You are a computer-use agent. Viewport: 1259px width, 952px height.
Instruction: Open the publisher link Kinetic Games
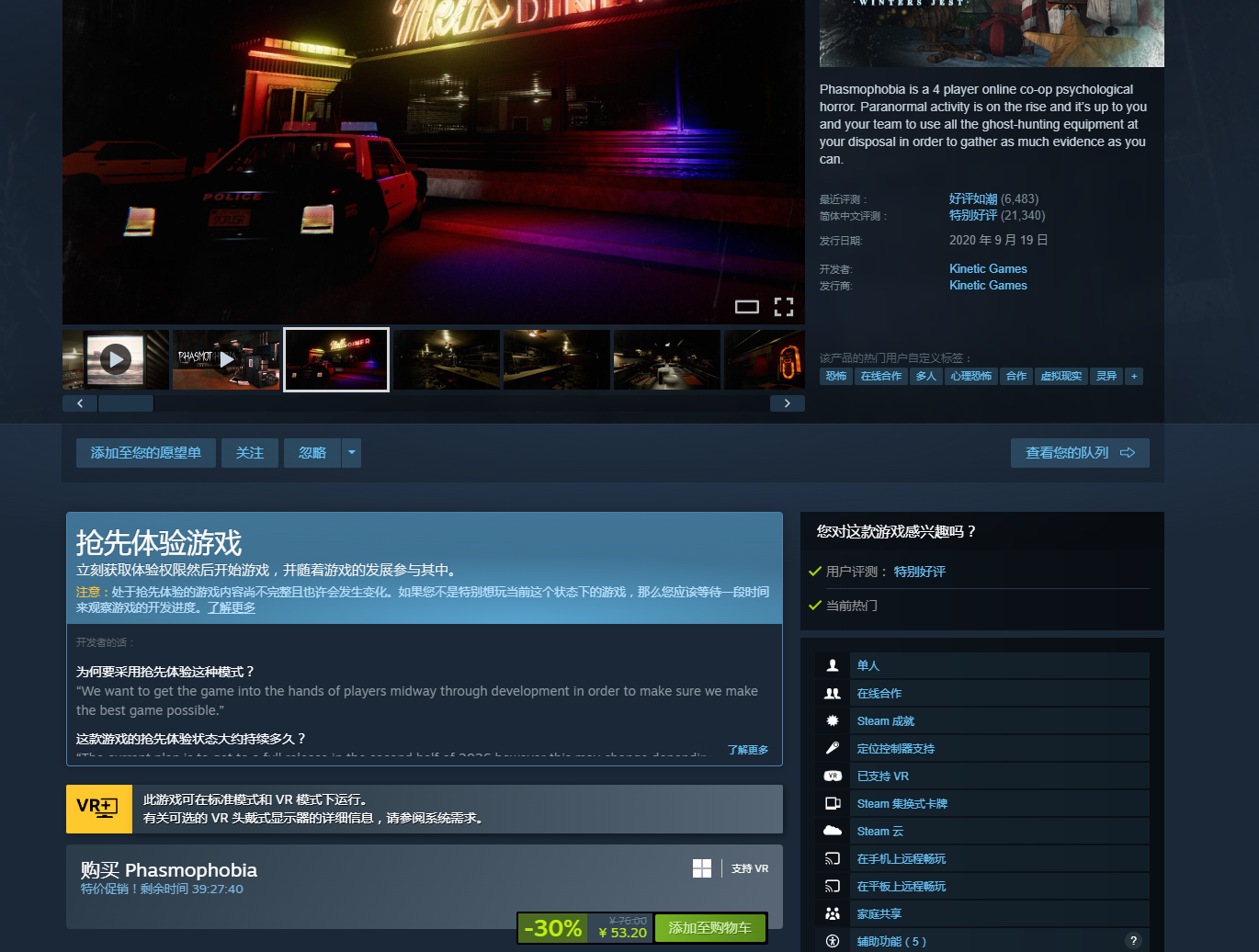click(988, 285)
